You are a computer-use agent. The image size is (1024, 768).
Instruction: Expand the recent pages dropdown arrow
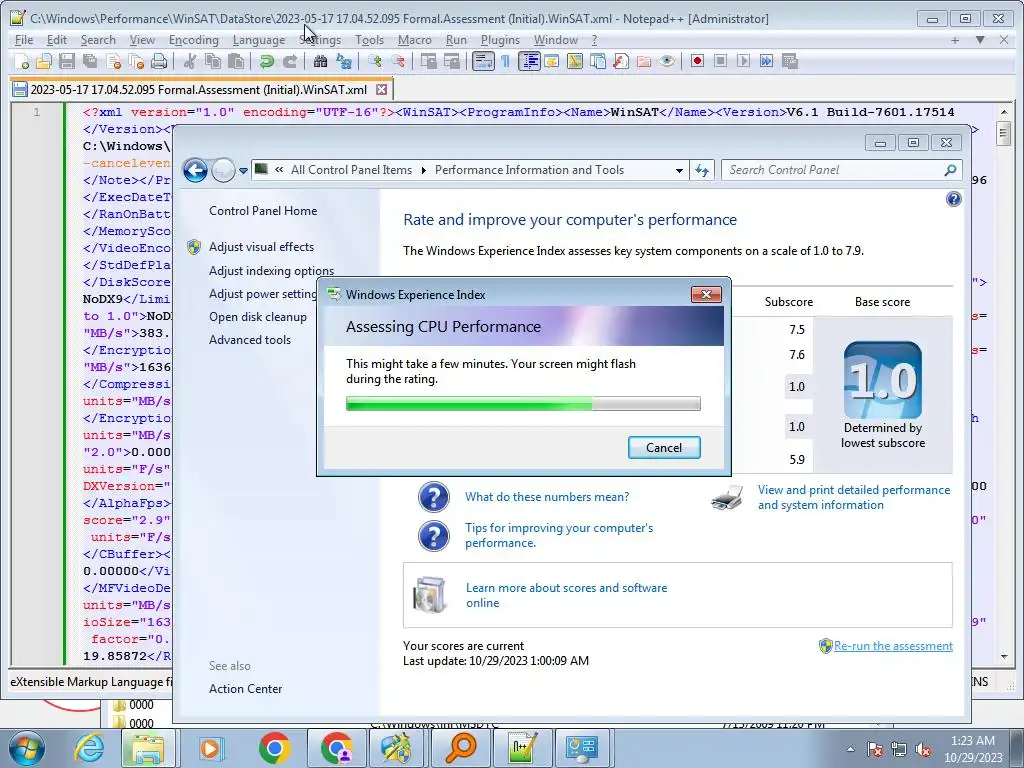click(x=243, y=170)
